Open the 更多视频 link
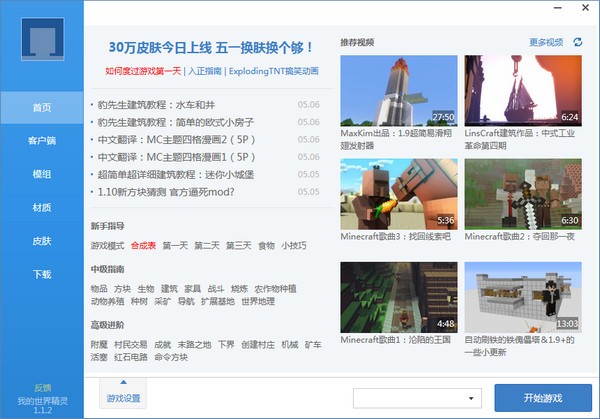This screenshot has width=600, height=419. 546,42
